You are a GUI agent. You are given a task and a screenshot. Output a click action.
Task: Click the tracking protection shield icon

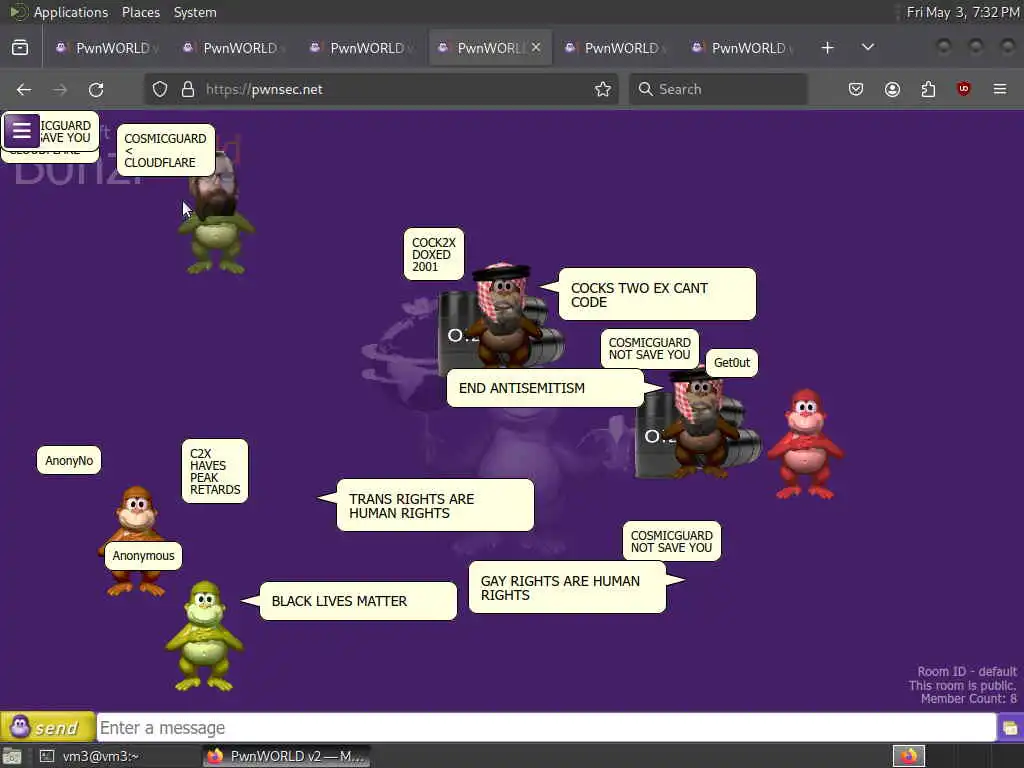pyautogui.click(x=160, y=89)
